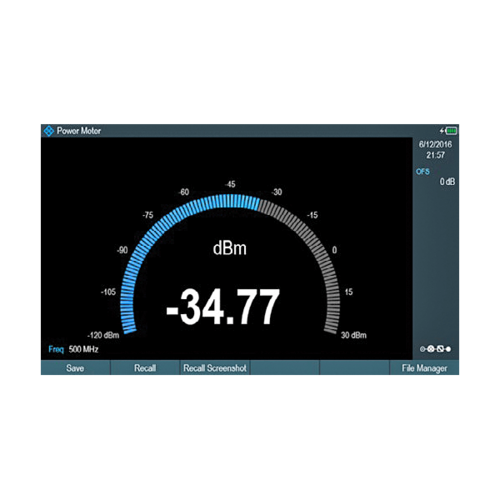Select the Freq label
The width and height of the screenshot is (500, 500).
(x=56, y=349)
